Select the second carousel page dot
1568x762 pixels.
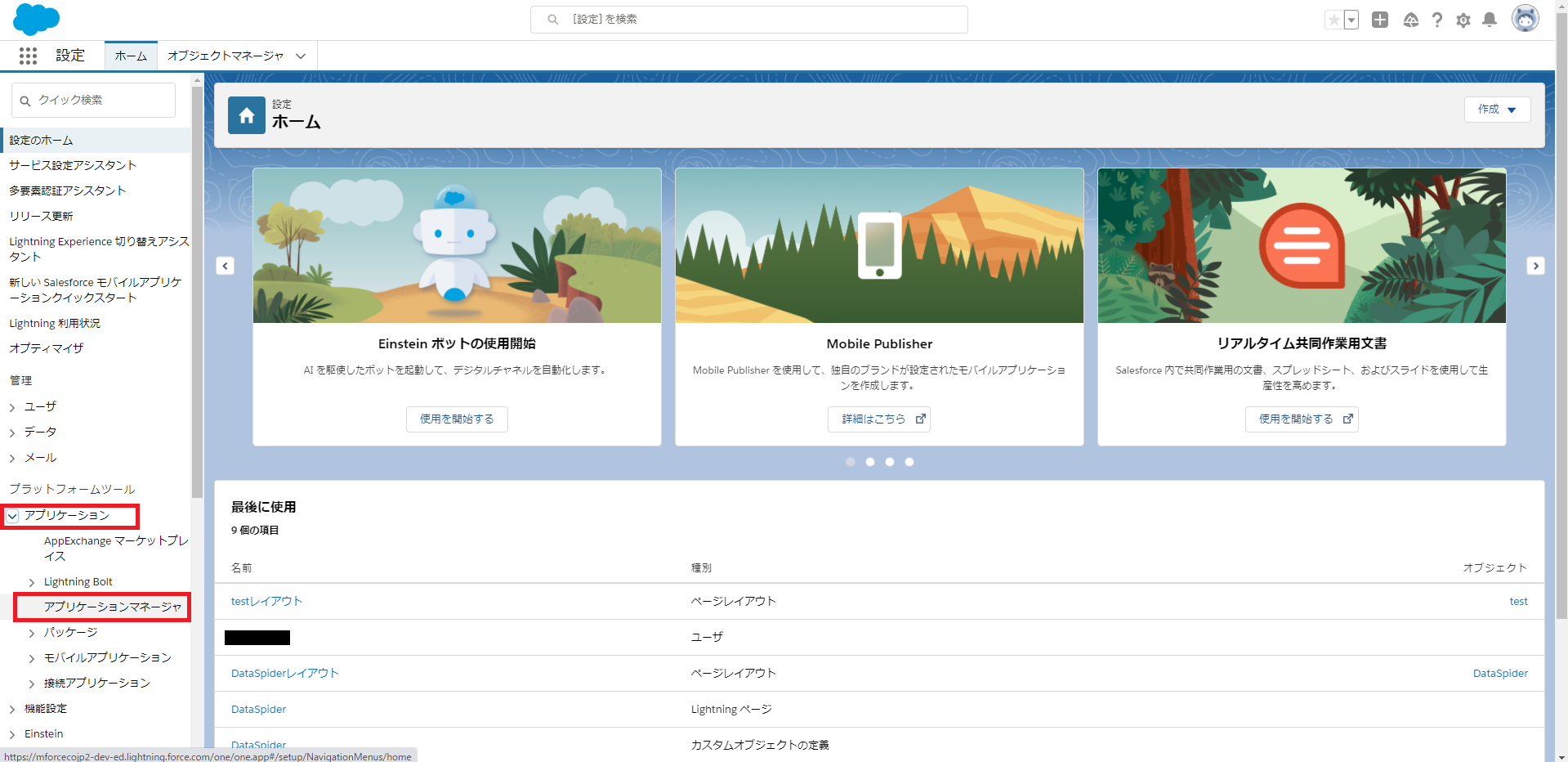pos(870,462)
